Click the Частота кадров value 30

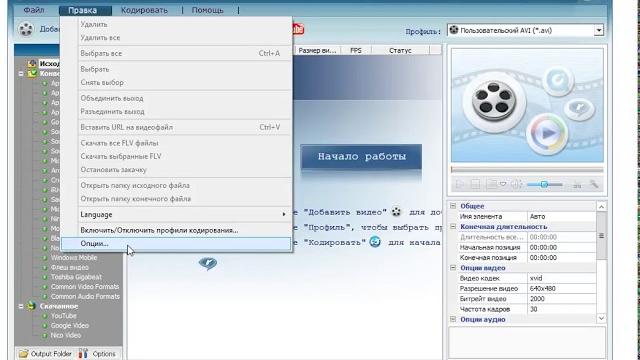coord(561,309)
